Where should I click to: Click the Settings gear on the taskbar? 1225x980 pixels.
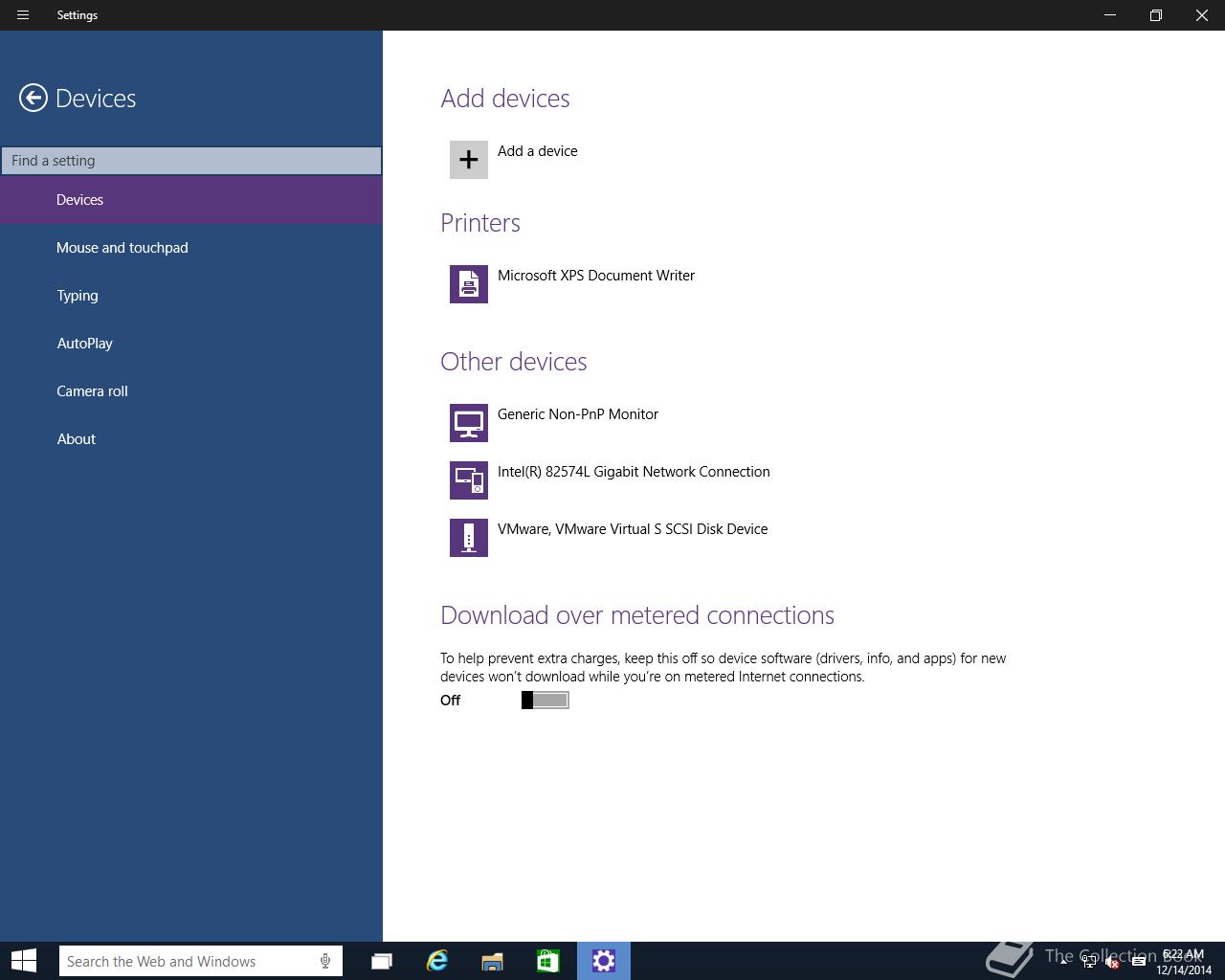tap(604, 961)
